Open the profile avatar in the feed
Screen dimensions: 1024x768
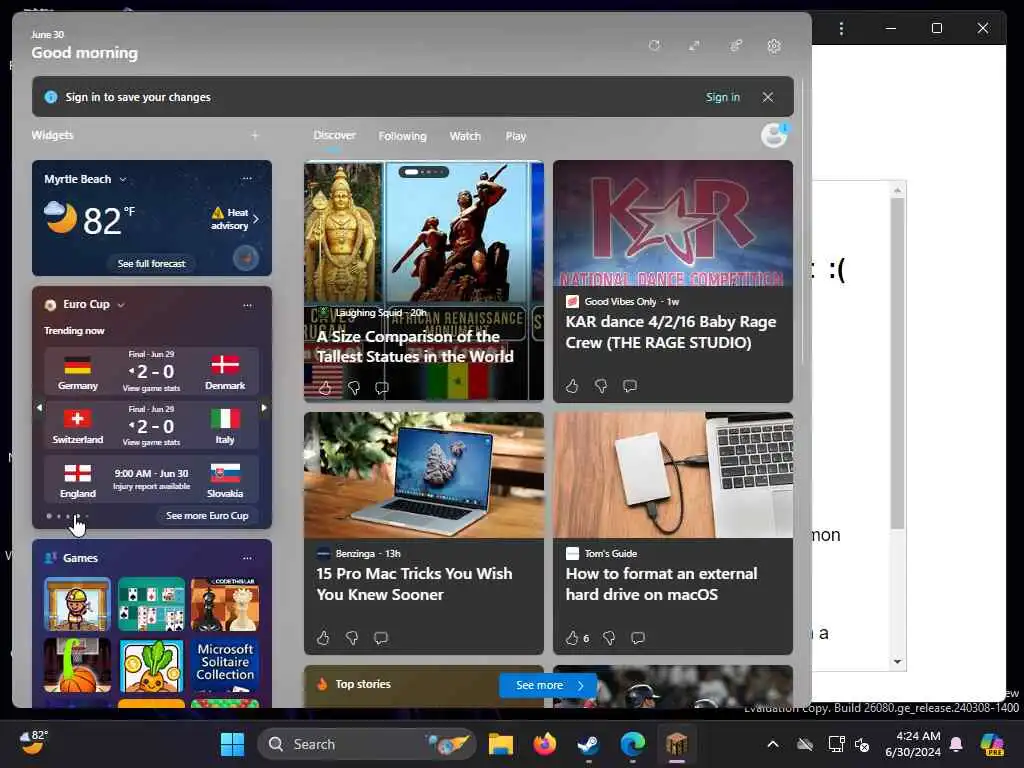point(775,135)
